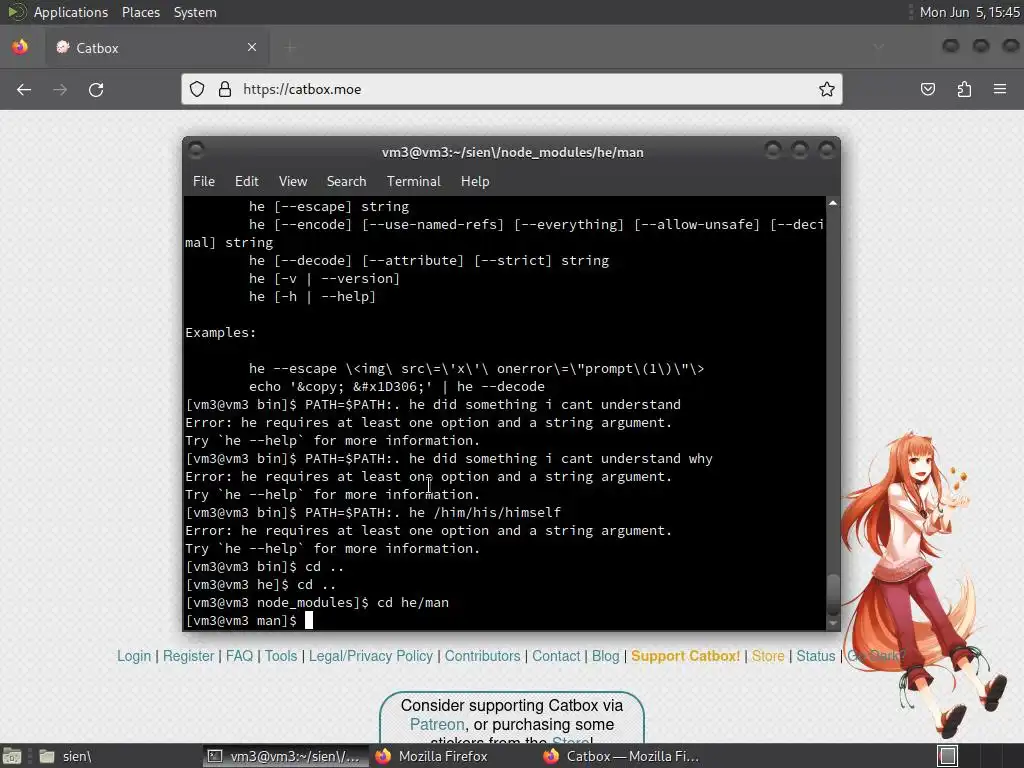The width and height of the screenshot is (1024, 768).
Task: Open terminal Terminal menu
Action: coord(413,182)
